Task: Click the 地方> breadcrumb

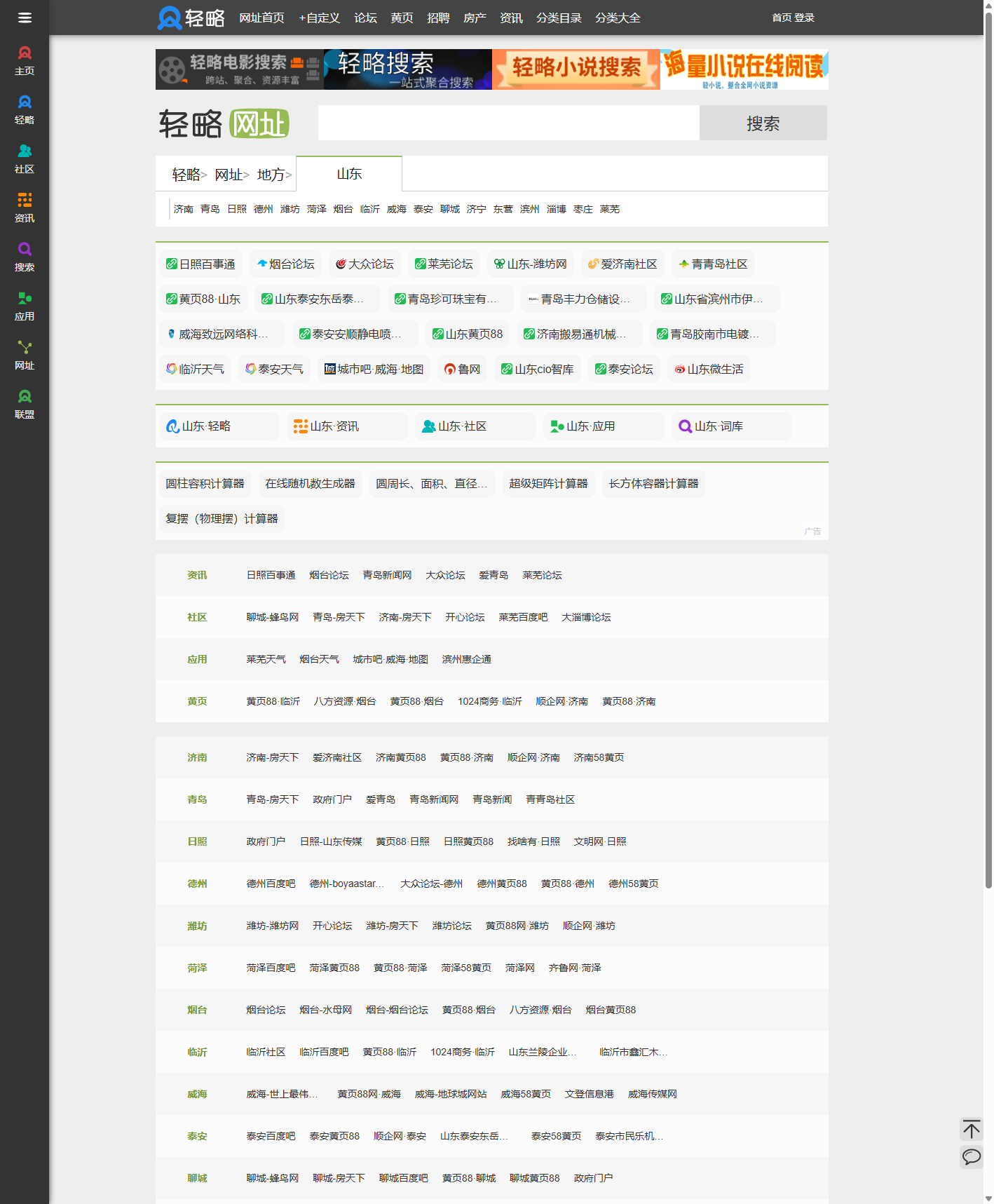Action: [274, 175]
